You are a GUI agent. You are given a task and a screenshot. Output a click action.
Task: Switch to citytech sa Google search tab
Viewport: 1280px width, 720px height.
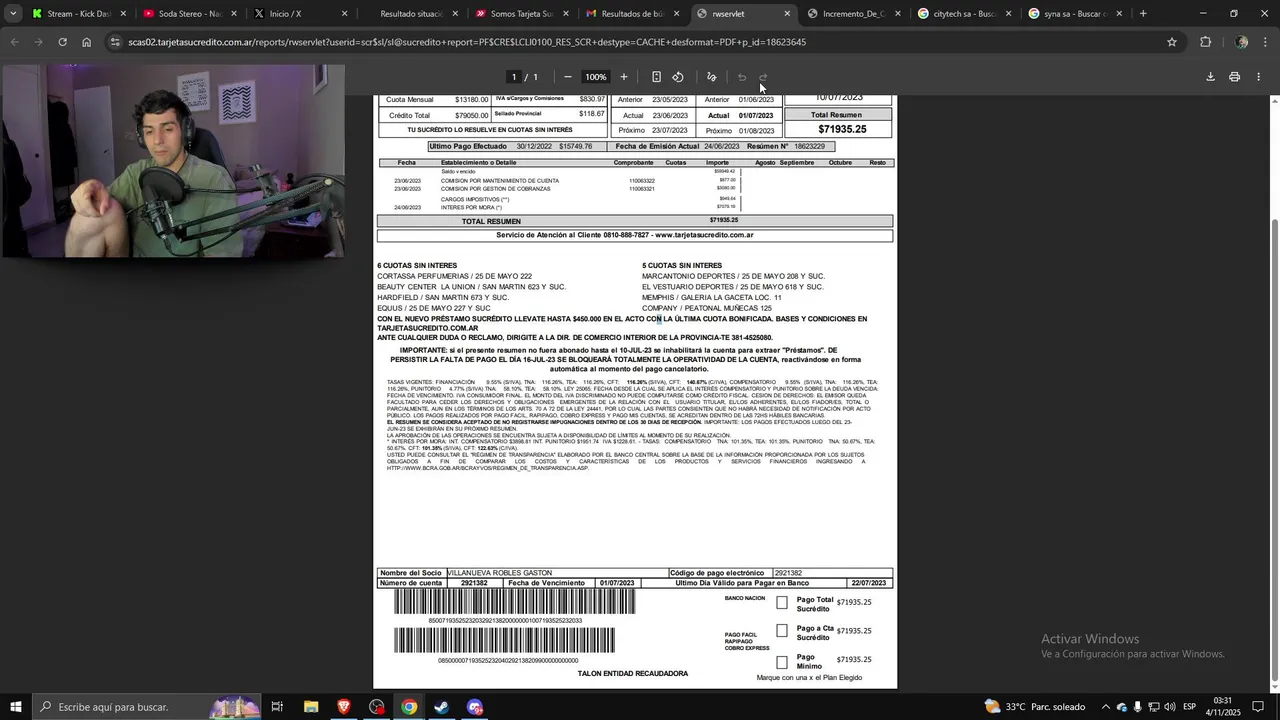click(x=964, y=14)
